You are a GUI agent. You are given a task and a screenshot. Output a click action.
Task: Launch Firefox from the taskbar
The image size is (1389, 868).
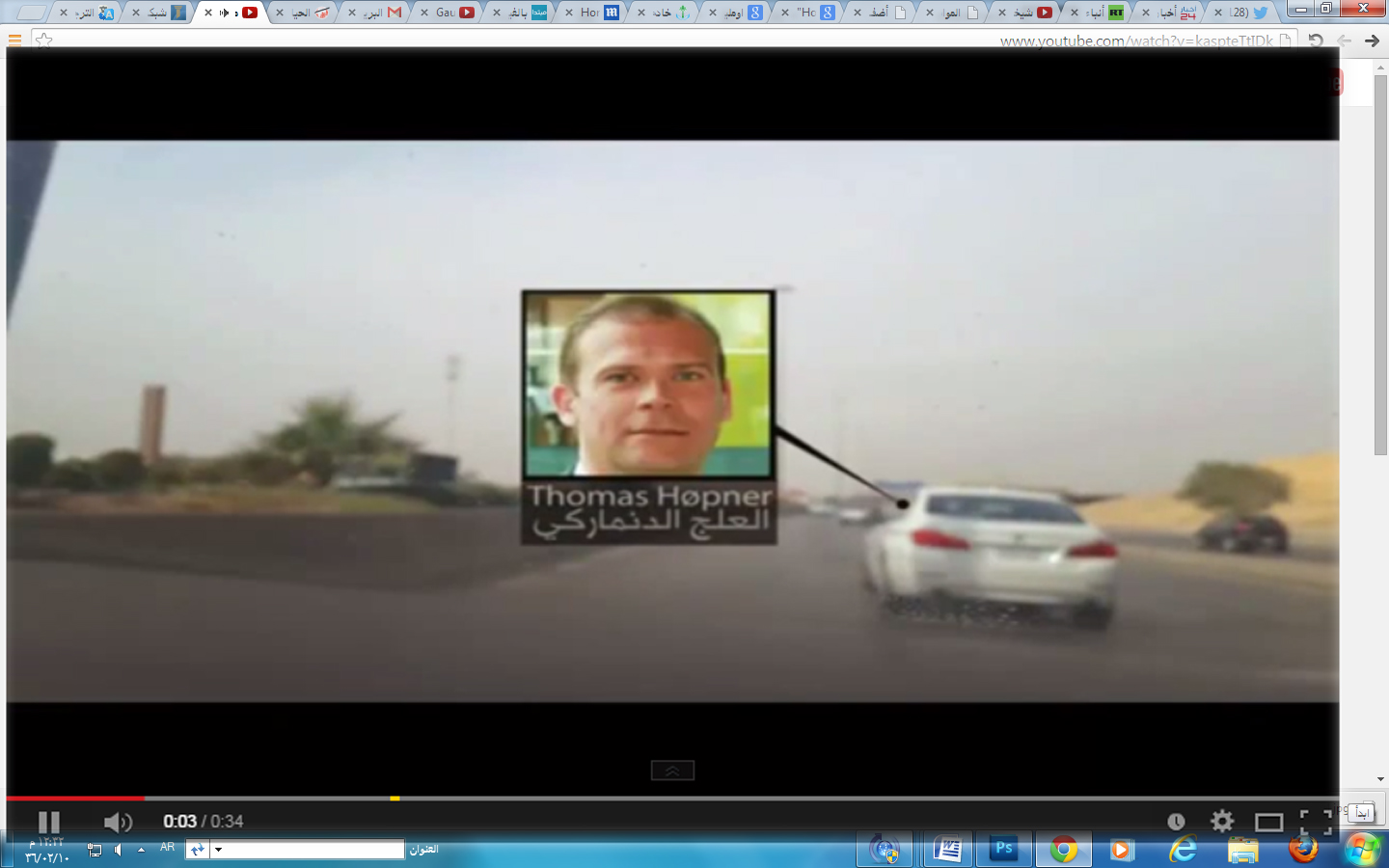(x=1303, y=850)
